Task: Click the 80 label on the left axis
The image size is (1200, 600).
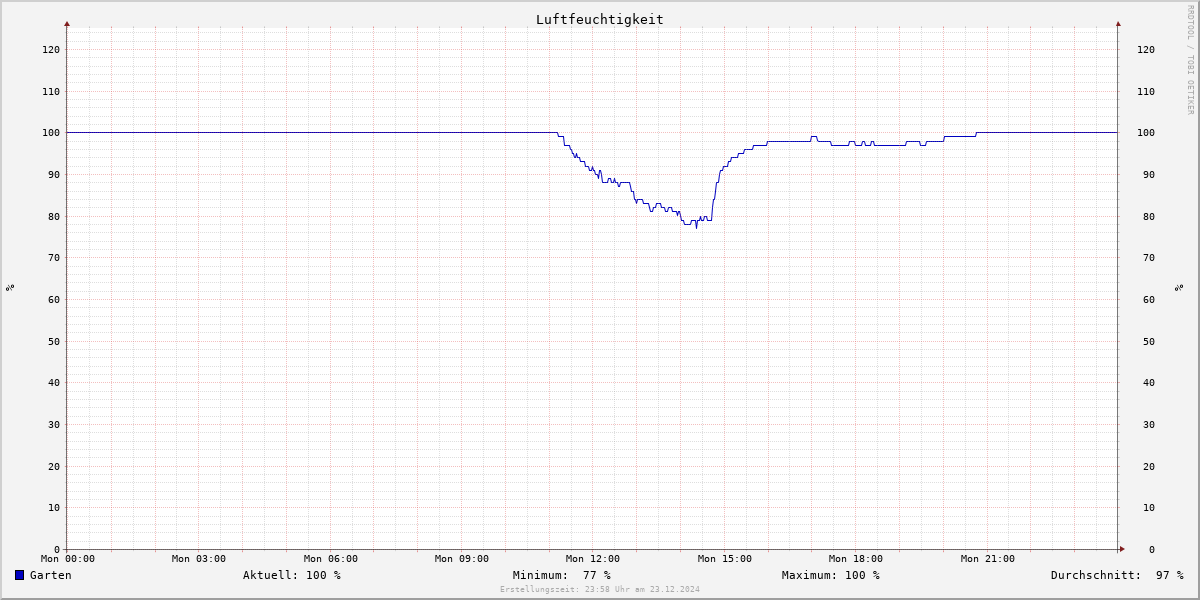Action: pyautogui.click(x=54, y=216)
